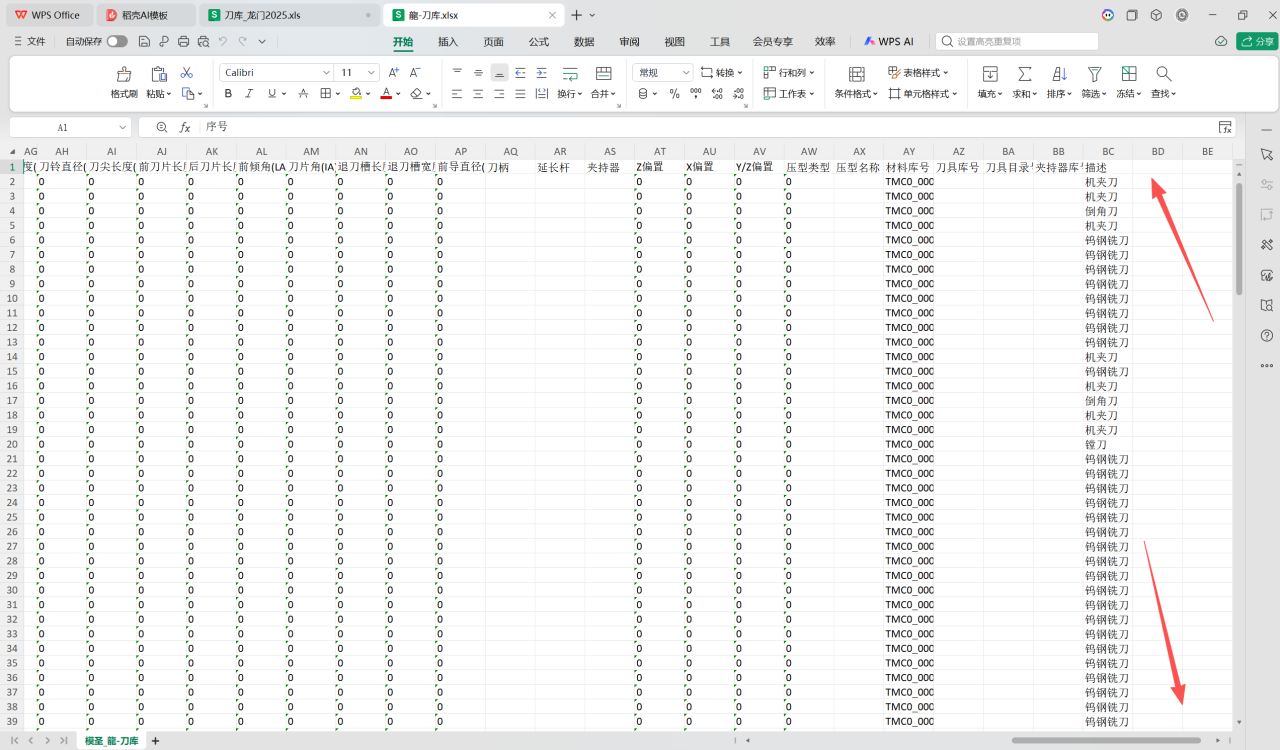The width and height of the screenshot is (1280, 750).
Task: Switch to the Insert (插入) ribbon tab
Action: click(448, 42)
